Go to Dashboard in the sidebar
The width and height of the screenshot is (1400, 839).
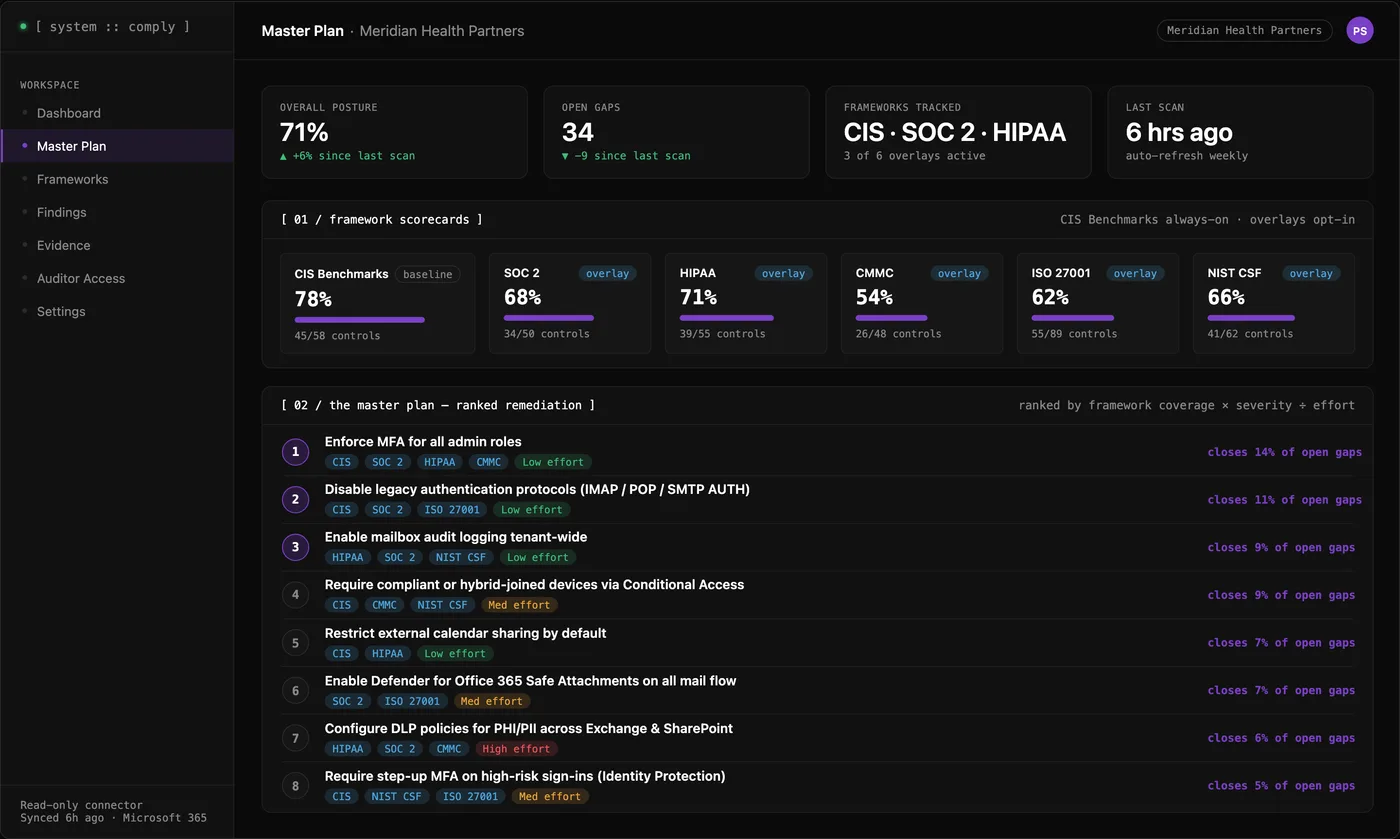pos(117,113)
